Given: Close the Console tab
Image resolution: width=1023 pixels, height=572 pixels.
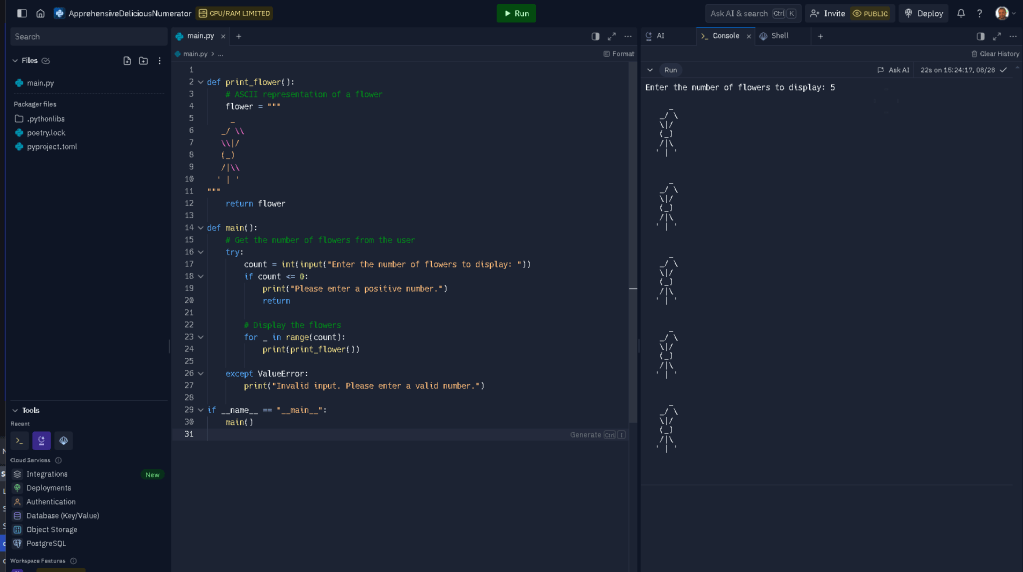Looking at the screenshot, I should point(749,37).
